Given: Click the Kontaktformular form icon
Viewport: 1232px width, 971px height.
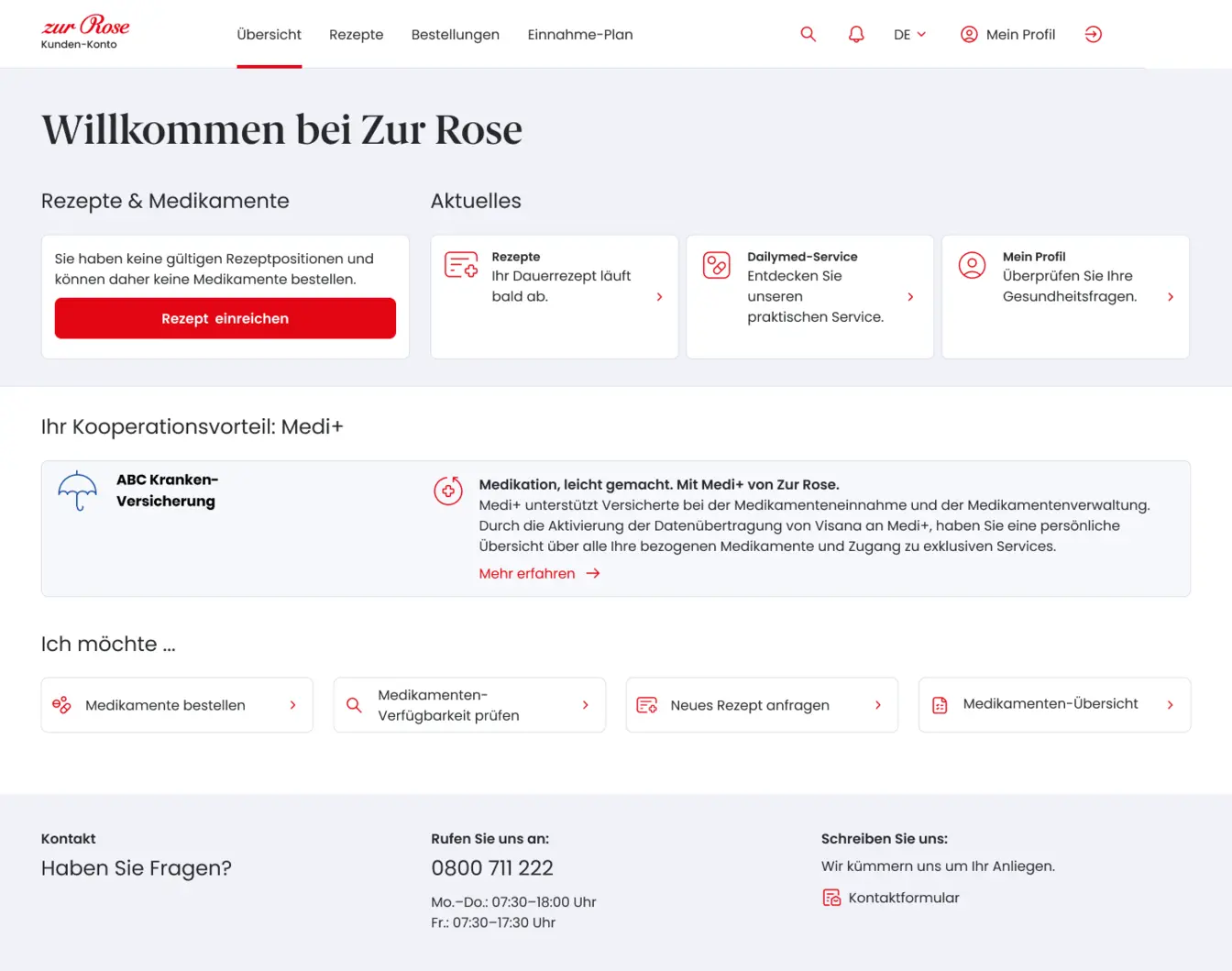Looking at the screenshot, I should 831,898.
